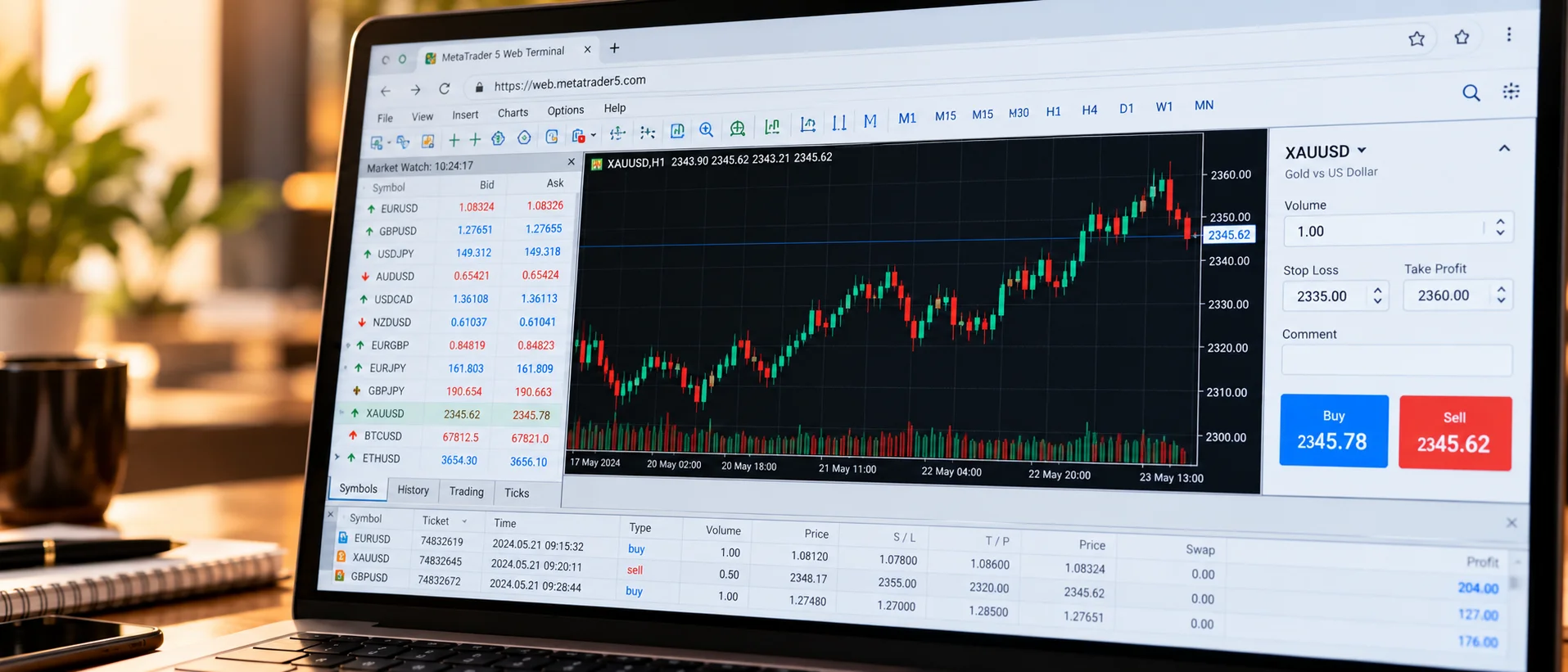The height and width of the screenshot is (672, 1568).
Task: Collapse the order panel with the chevron
Action: coord(1504,148)
